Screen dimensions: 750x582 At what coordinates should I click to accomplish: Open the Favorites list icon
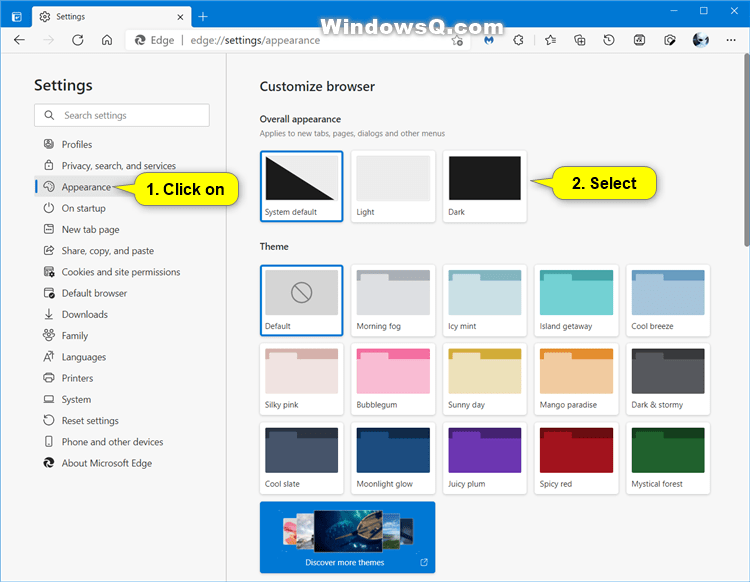550,40
